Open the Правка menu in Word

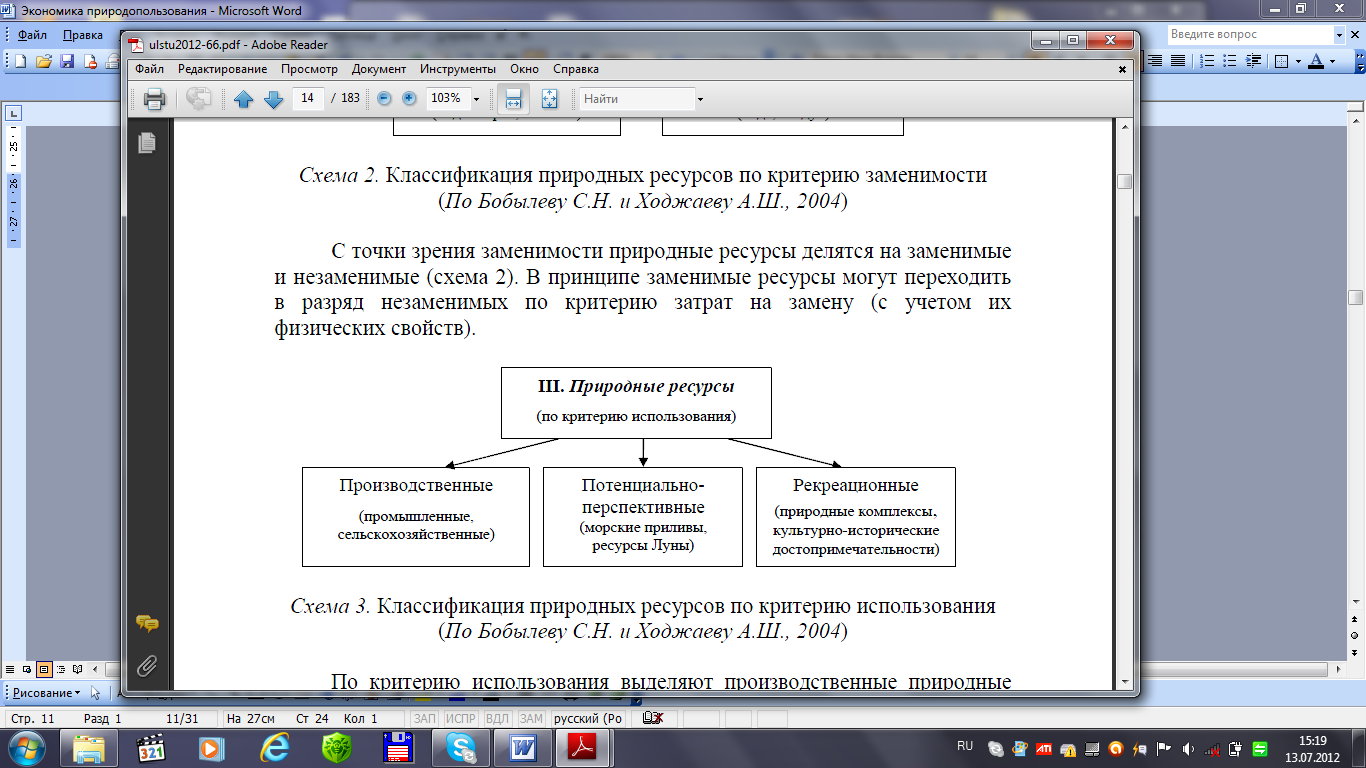[82, 35]
